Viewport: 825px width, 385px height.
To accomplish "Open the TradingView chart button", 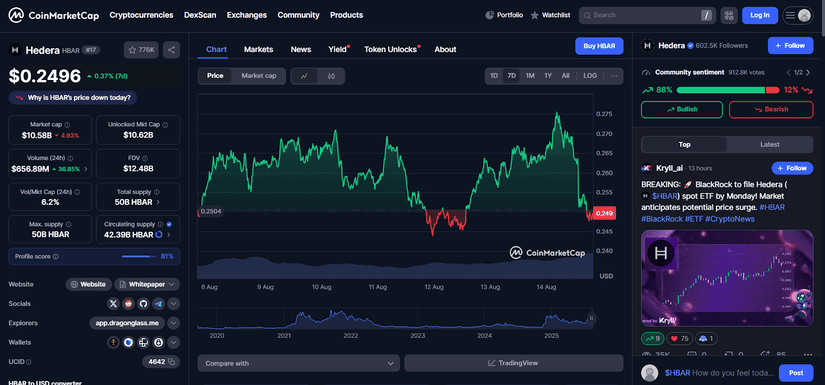I will coord(514,363).
